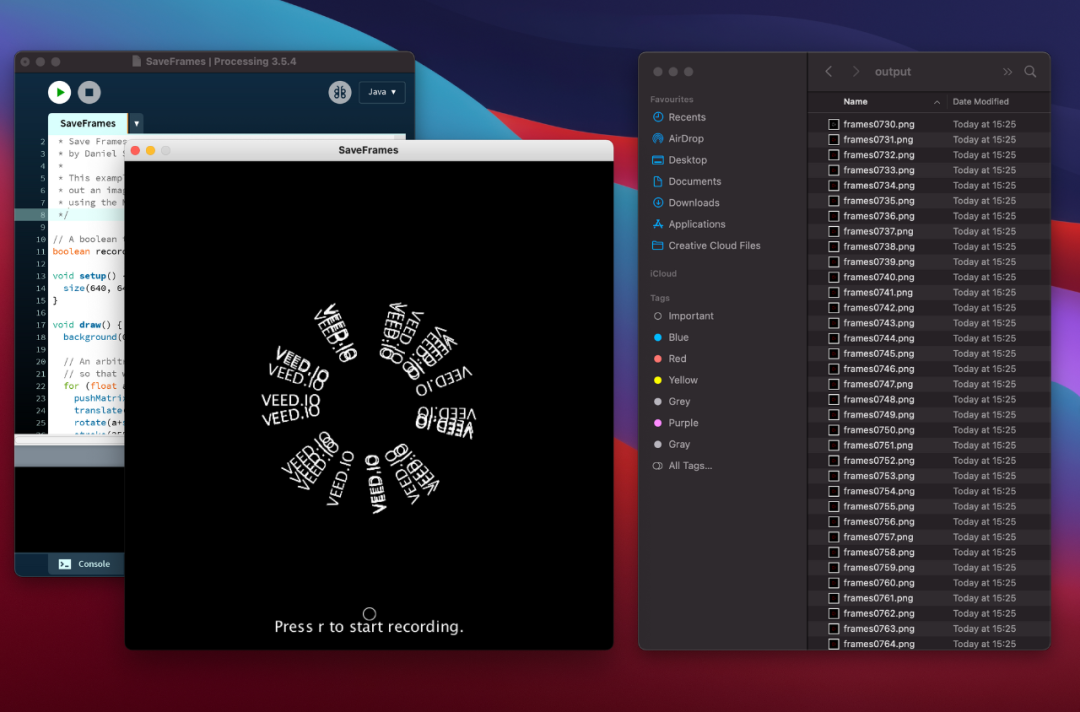Open the tab arrow menu beside SaveFrames
The height and width of the screenshot is (712, 1080).
tap(136, 124)
